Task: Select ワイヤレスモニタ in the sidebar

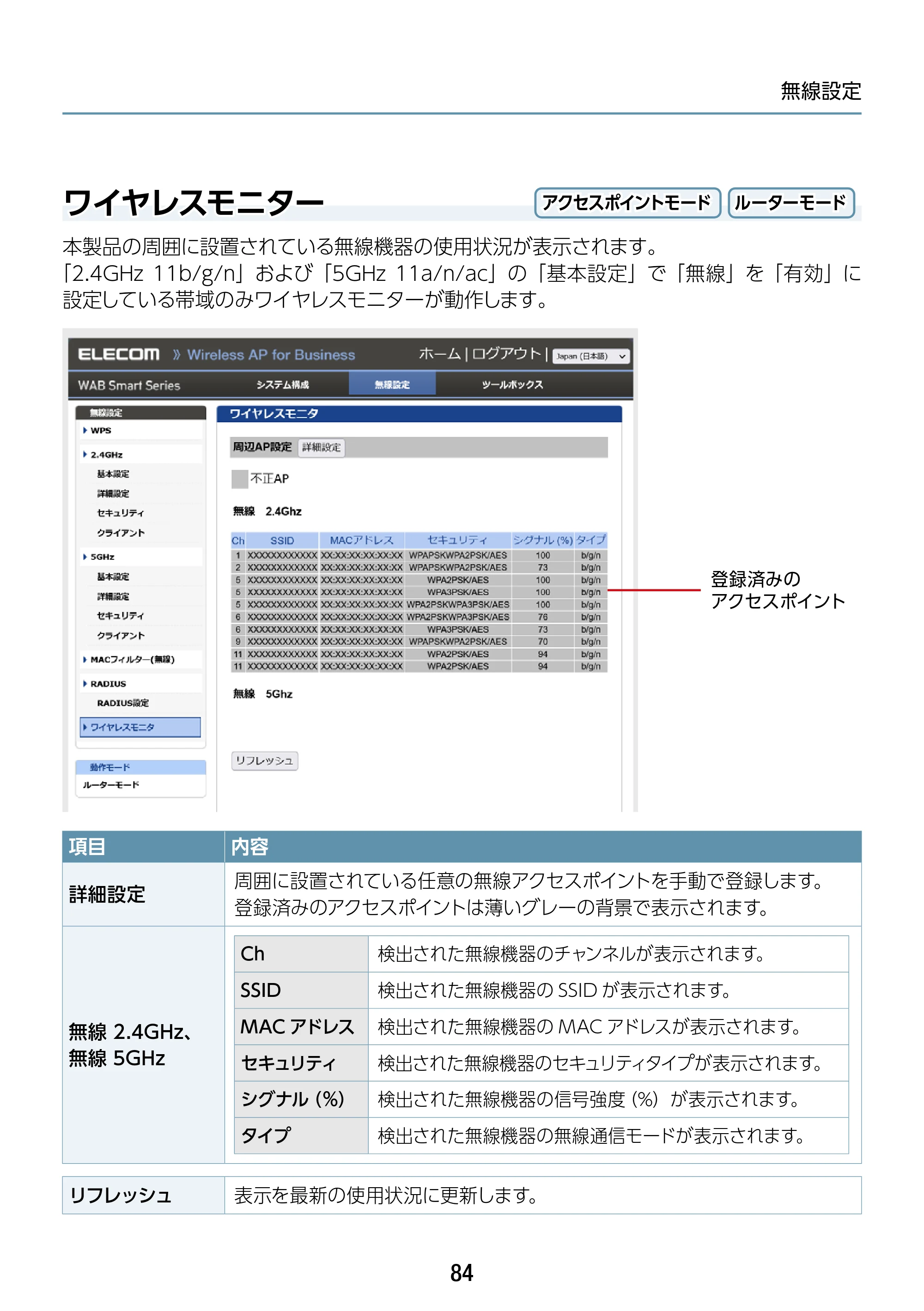Action: click(x=140, y=727)
